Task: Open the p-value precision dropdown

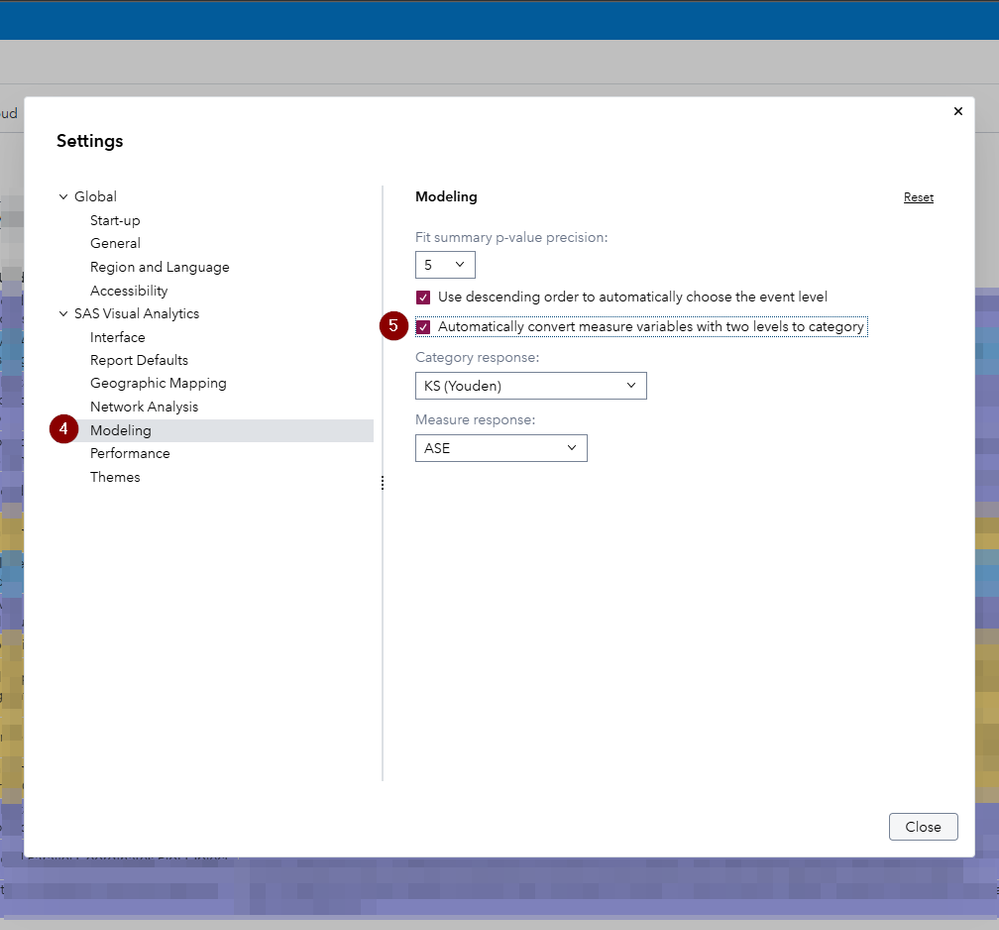Action: point(445,265)
